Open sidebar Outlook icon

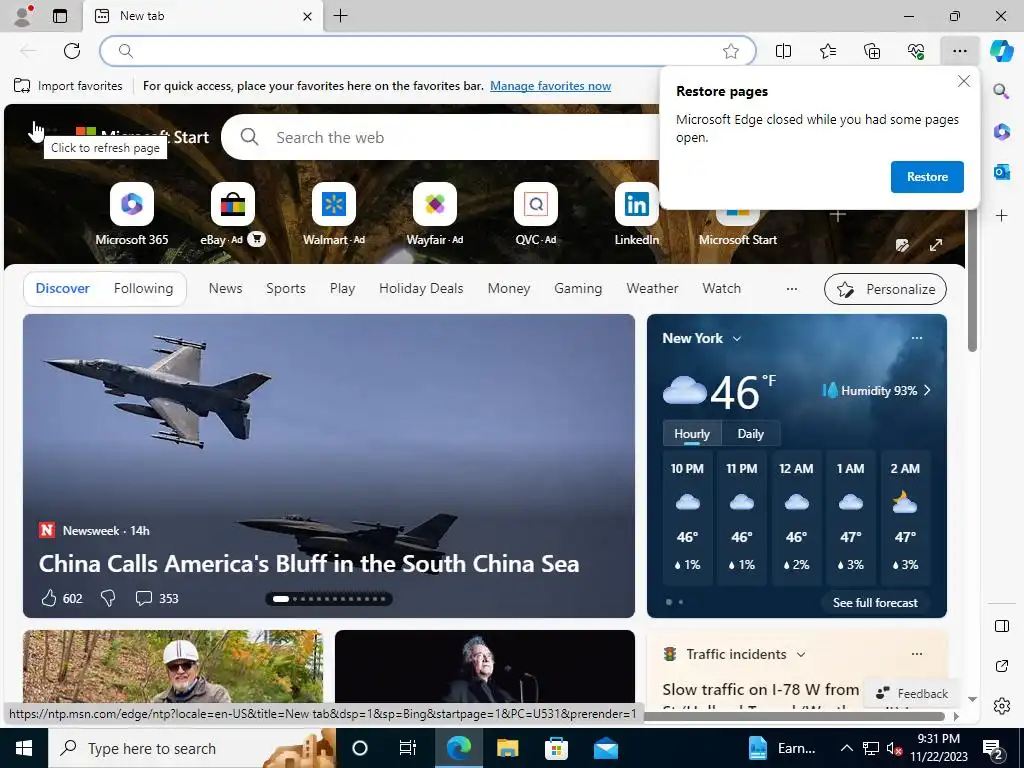(x=1002, y=172)
